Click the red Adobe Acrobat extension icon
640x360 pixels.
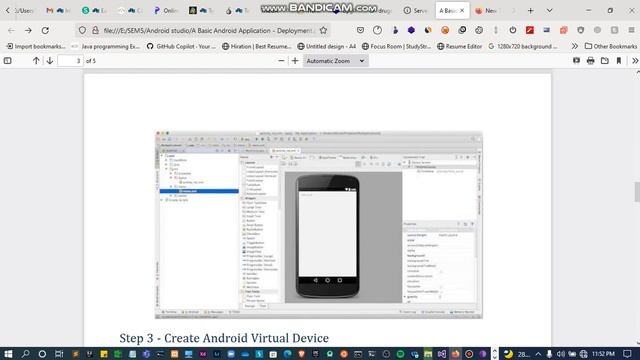tap(530, 30)
